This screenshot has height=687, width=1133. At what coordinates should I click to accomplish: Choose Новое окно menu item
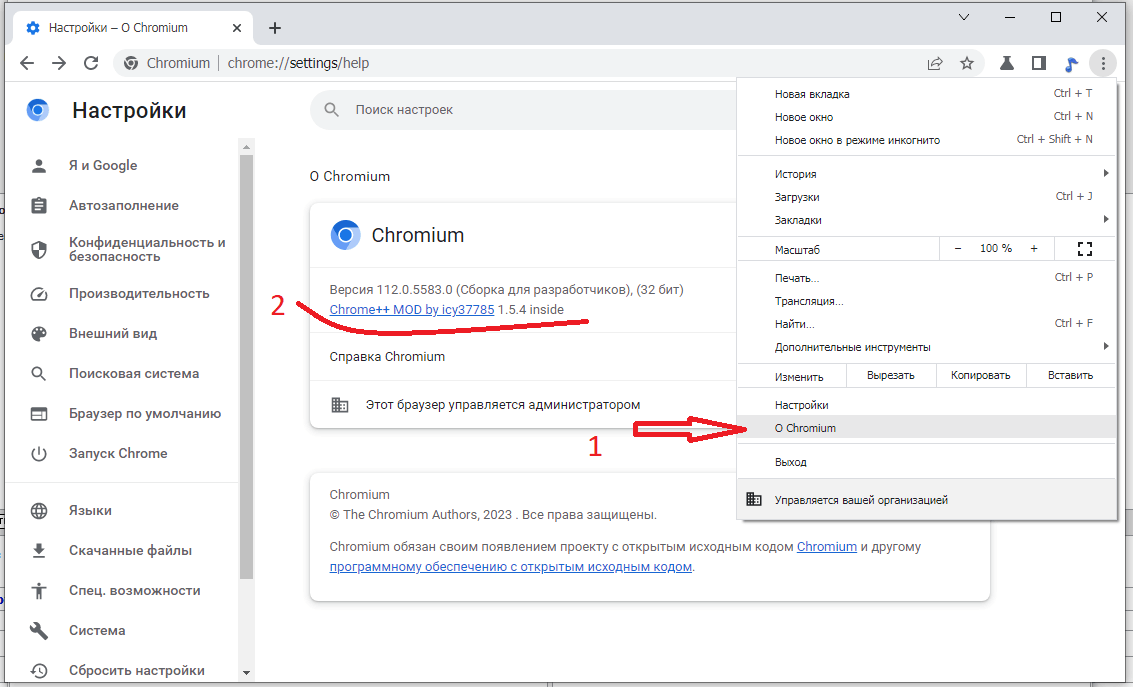[926, 117]
